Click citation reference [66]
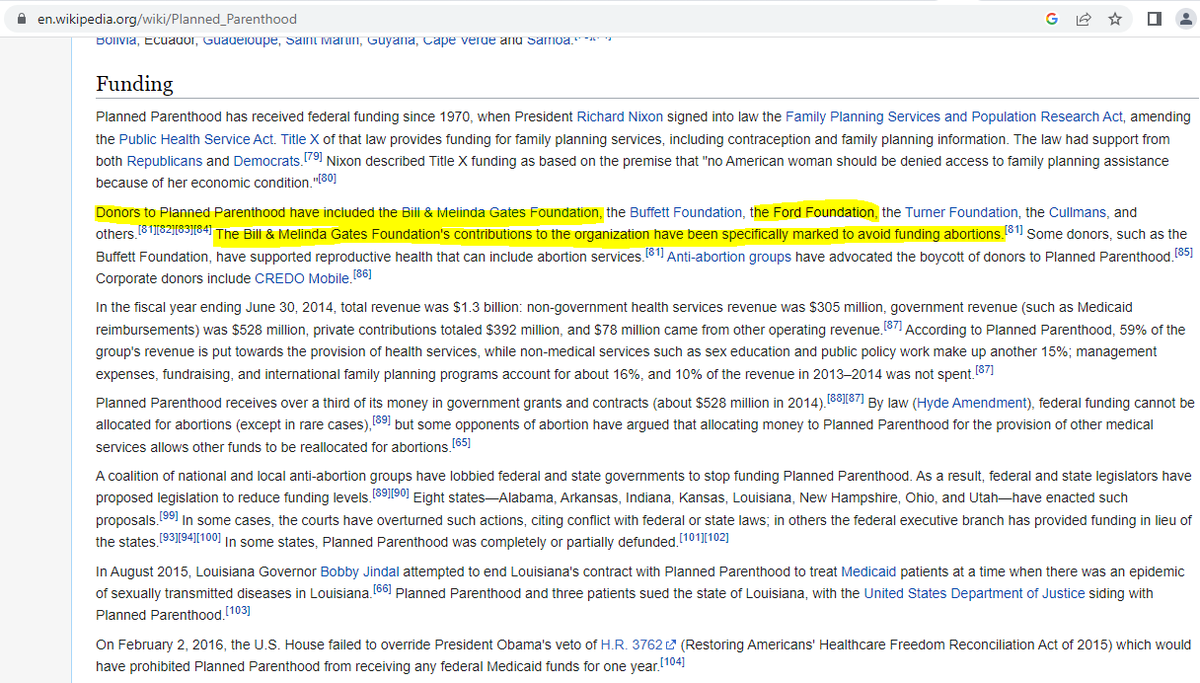 pyautogui.click(x=381, y=589)
